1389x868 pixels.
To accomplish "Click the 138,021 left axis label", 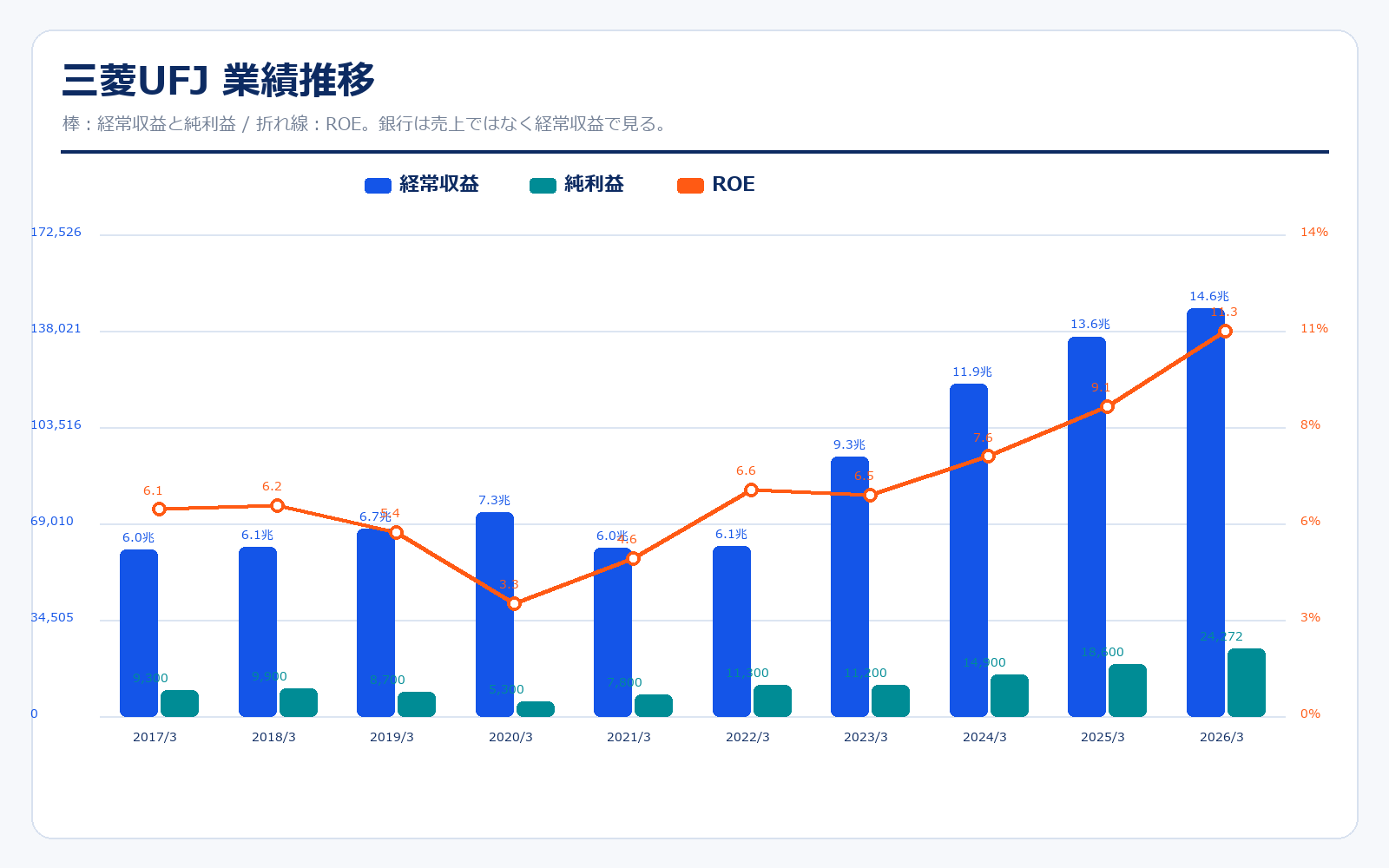I will [x=56, y=329].
